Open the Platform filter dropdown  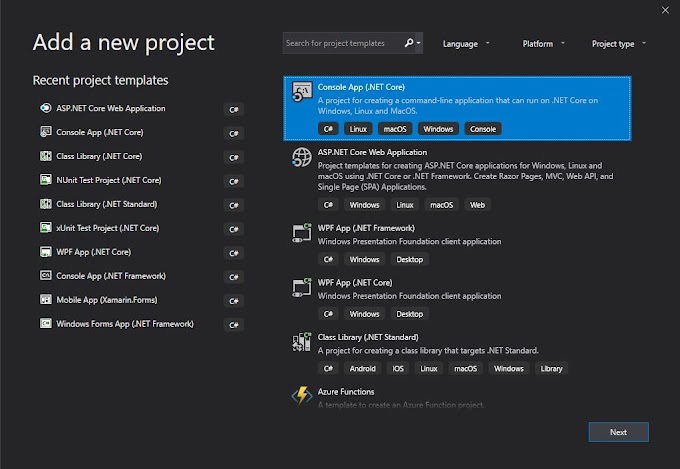(543, 44)
